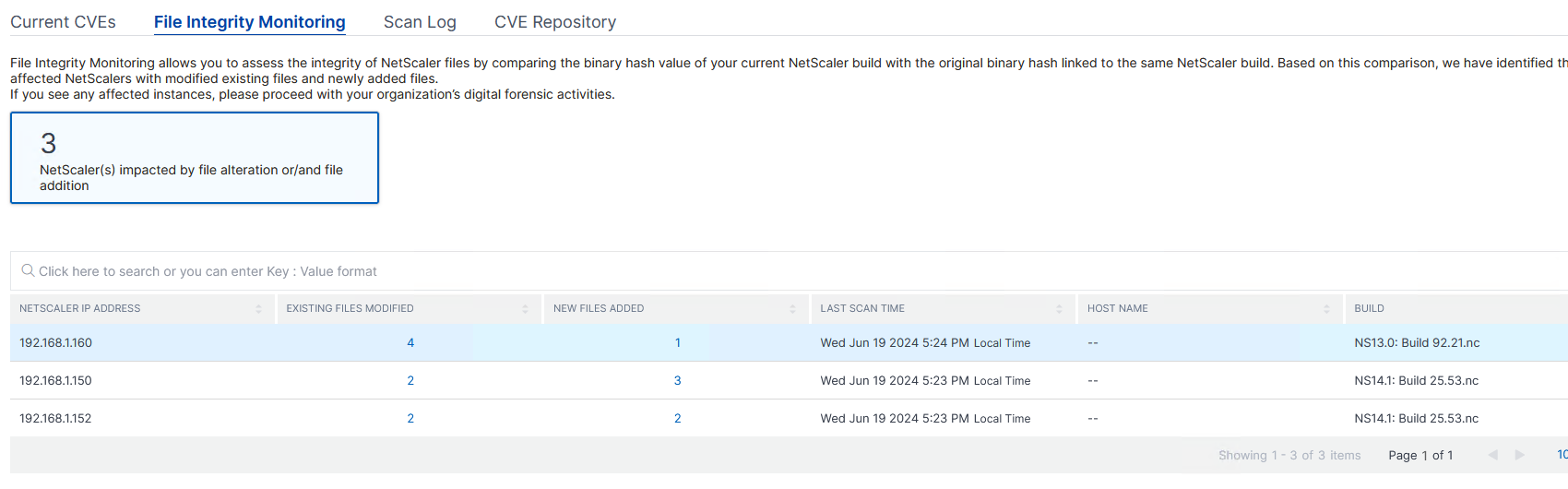Viewport: 1568px width, 489px height.
Task: Select the File Integrity Monitoring tab
Action: point(249,21)
